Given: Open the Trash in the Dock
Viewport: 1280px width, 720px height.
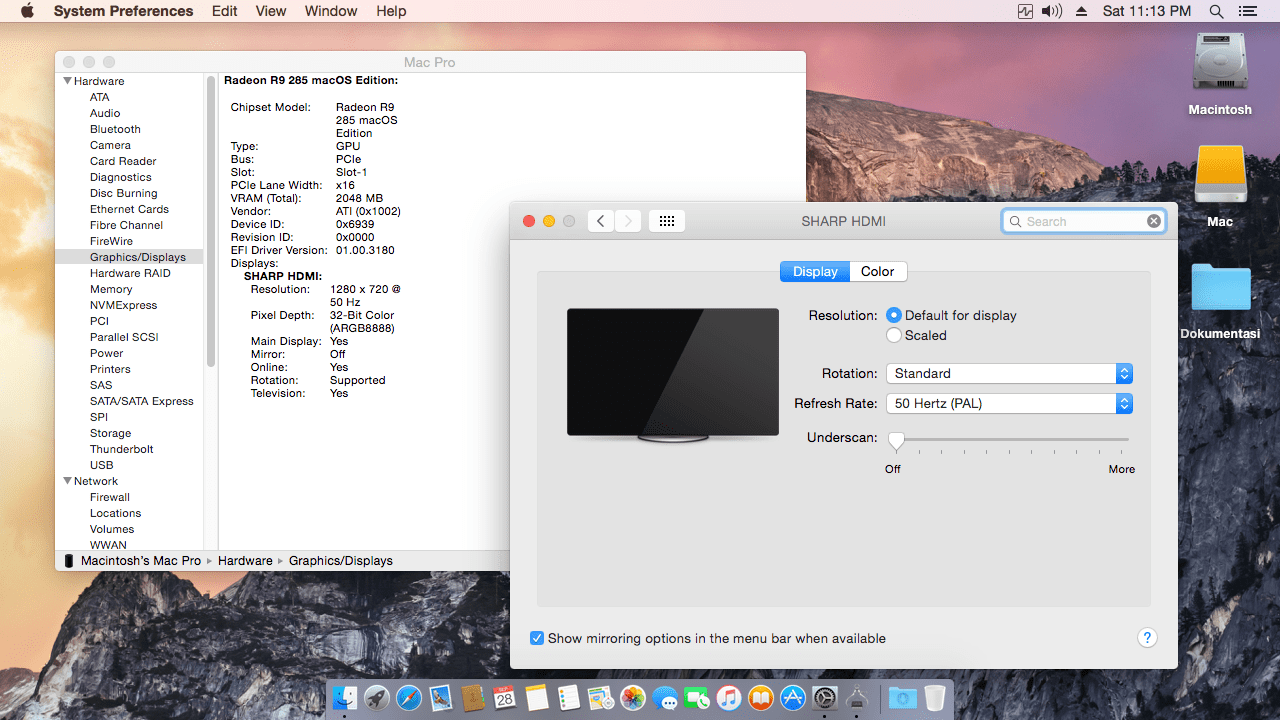Looking at the screenshot, I should click(935, 698).
